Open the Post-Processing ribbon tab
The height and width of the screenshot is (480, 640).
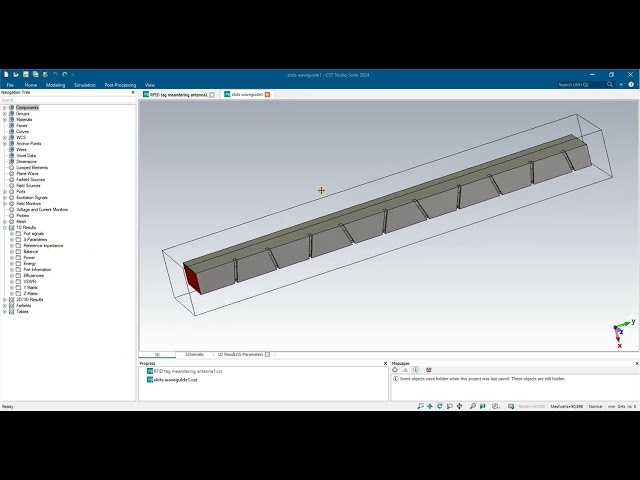pyautogui.click(x=120, y=85)
